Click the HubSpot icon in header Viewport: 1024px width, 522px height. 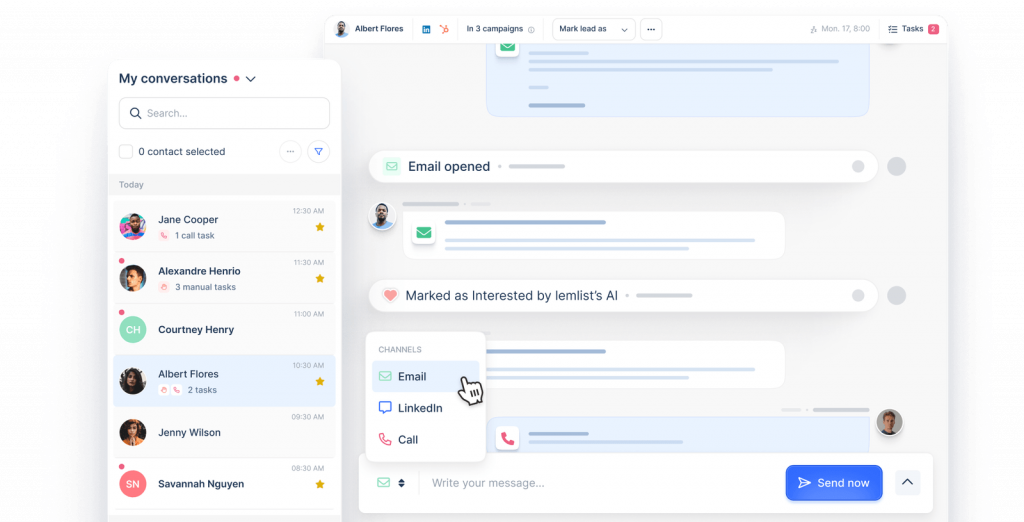click(x=444, y=29)
